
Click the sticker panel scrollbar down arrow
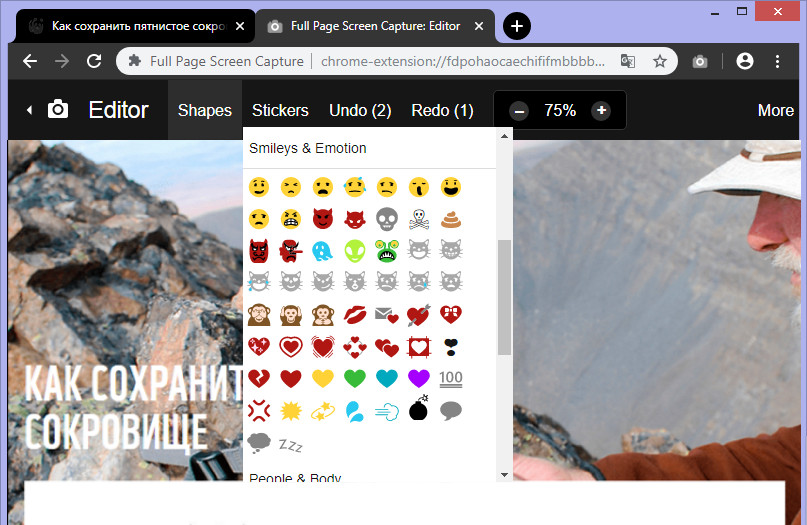[504, 475]
